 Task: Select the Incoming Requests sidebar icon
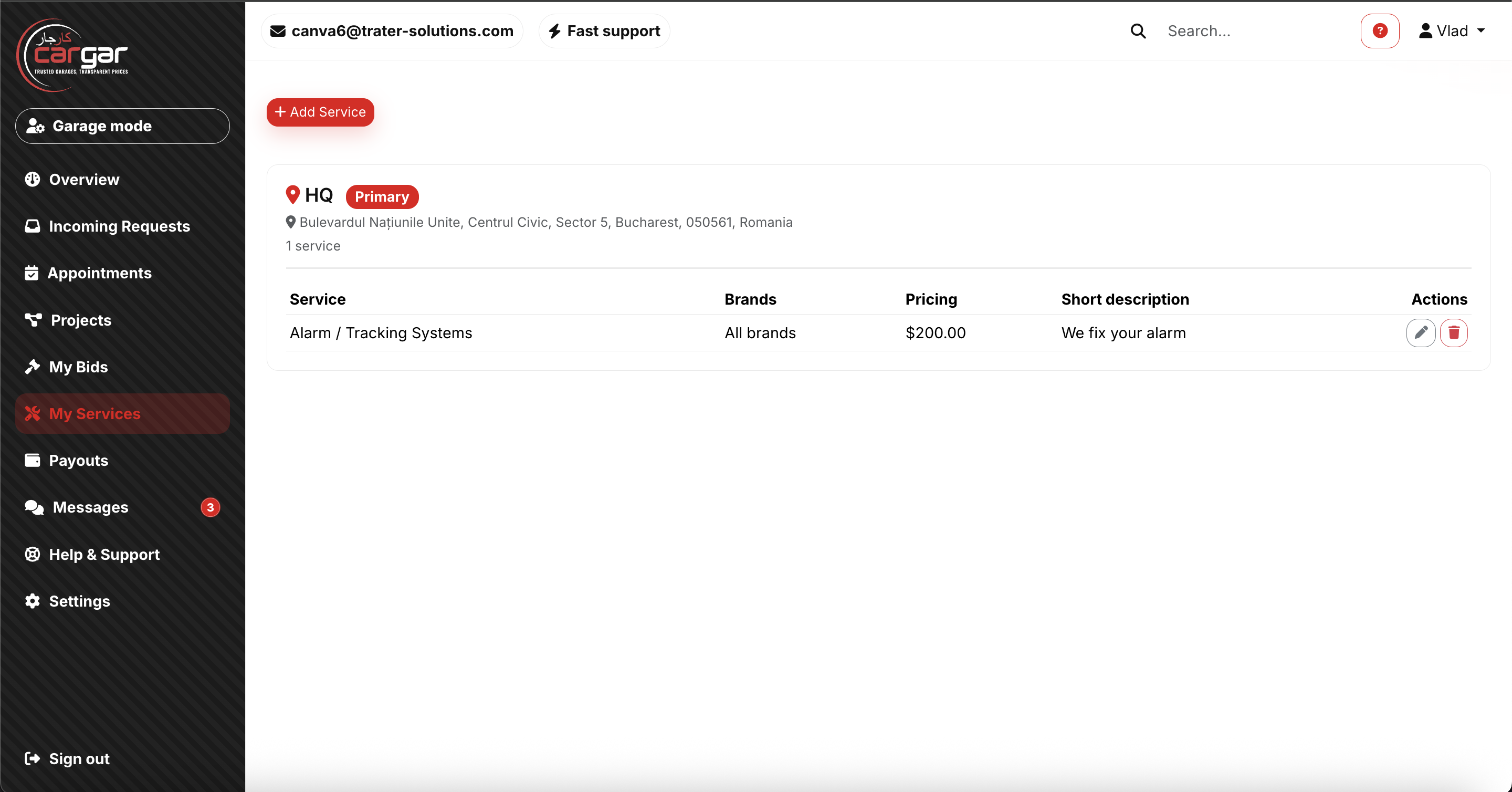pos(33,225)
